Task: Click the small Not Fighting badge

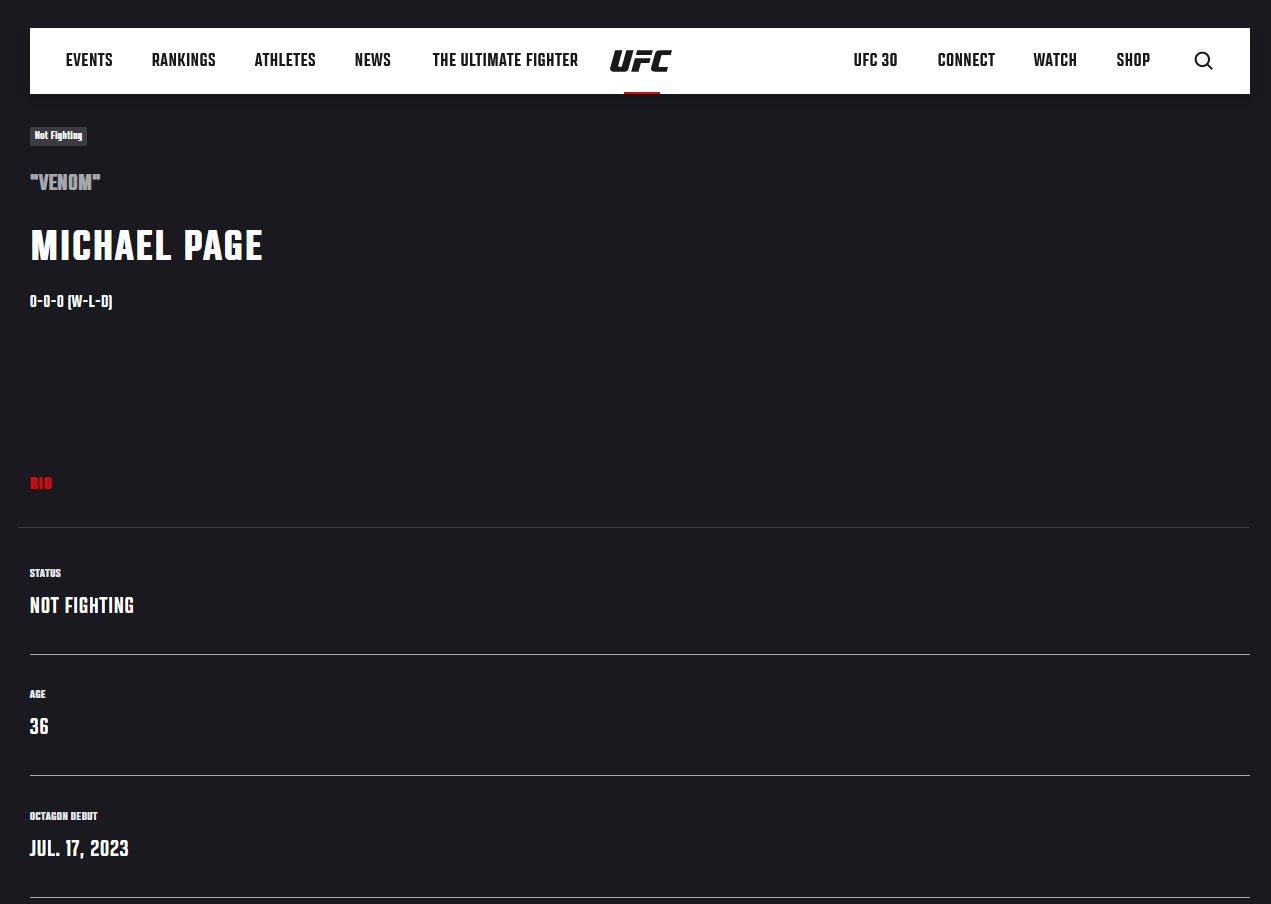Action: tap(58, 136)
